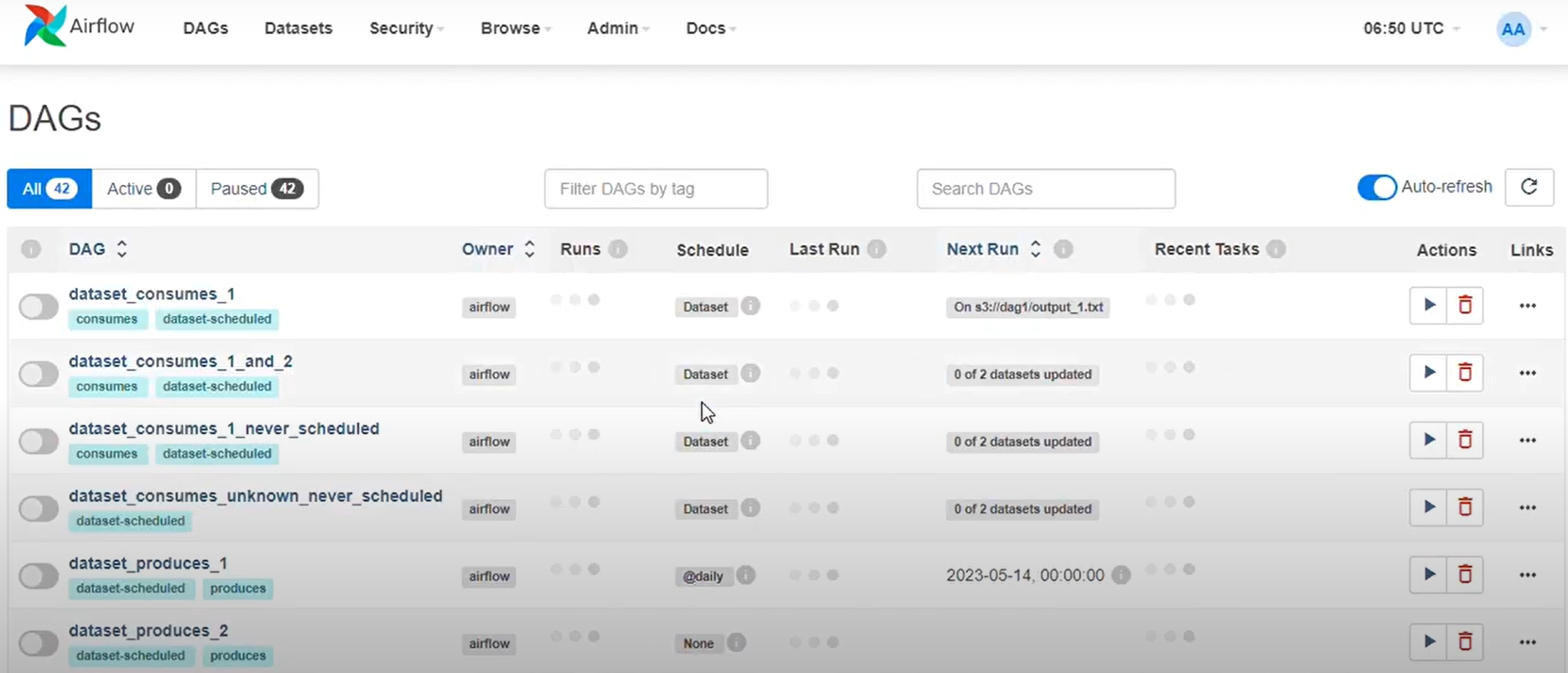Screen dimensions: 1568x673
Task: Expand the Security menu dropdown
Action: coord(406,28)
